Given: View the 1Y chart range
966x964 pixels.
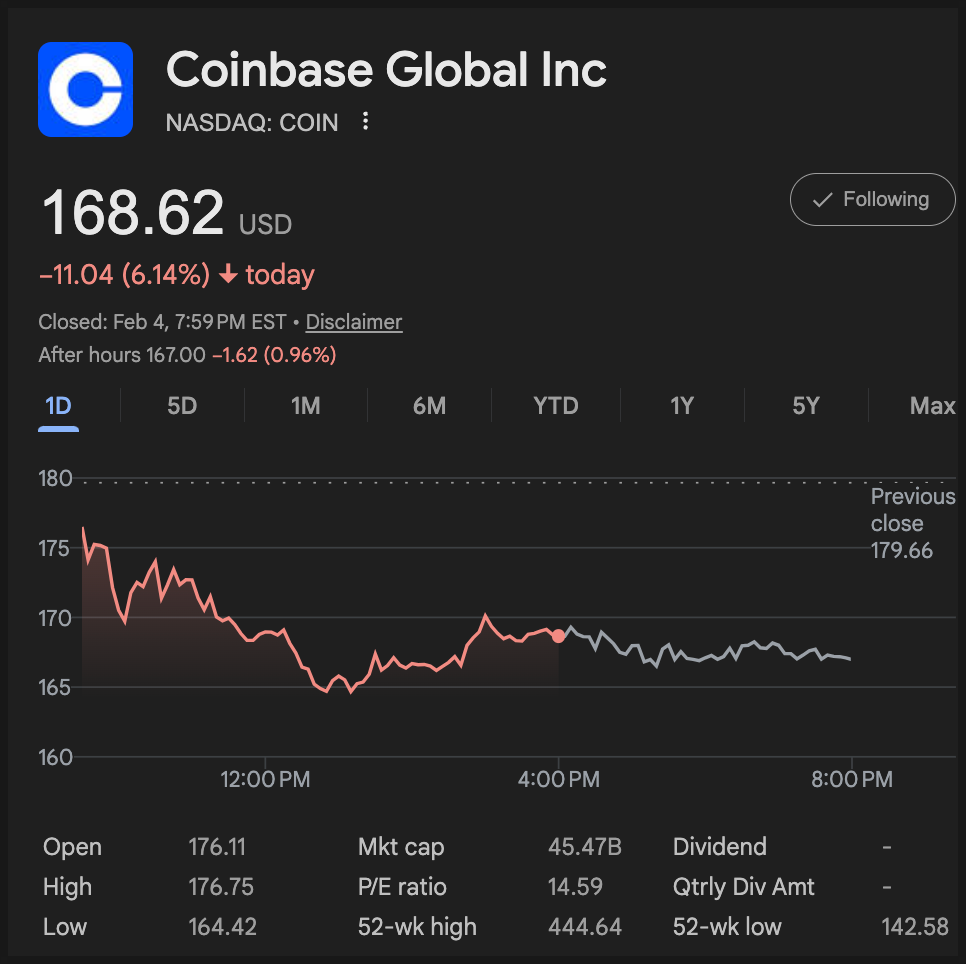Looking at the screenshot, I should click(x=681, y=406).
